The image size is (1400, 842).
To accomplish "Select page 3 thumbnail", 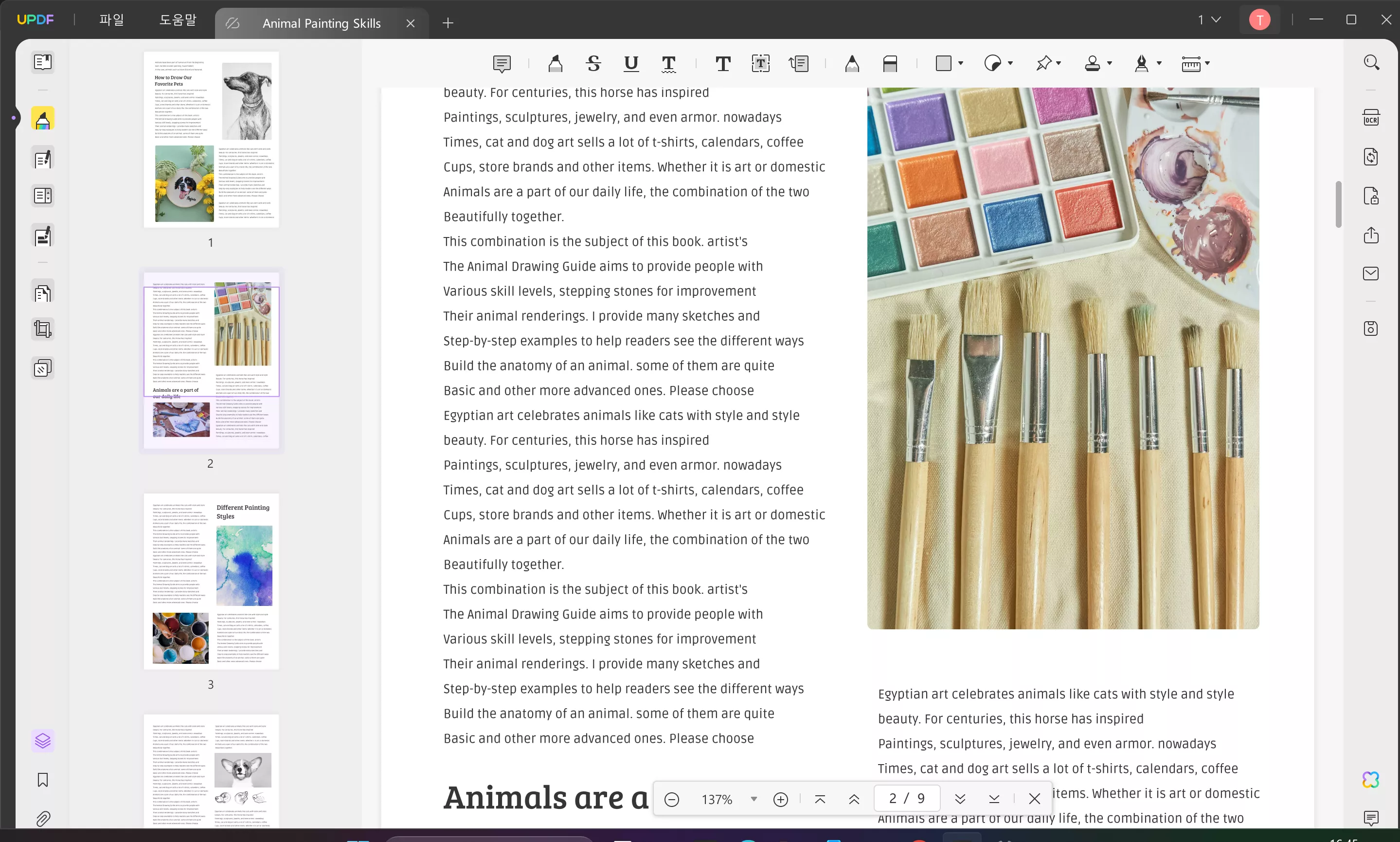I will point(211,581).
